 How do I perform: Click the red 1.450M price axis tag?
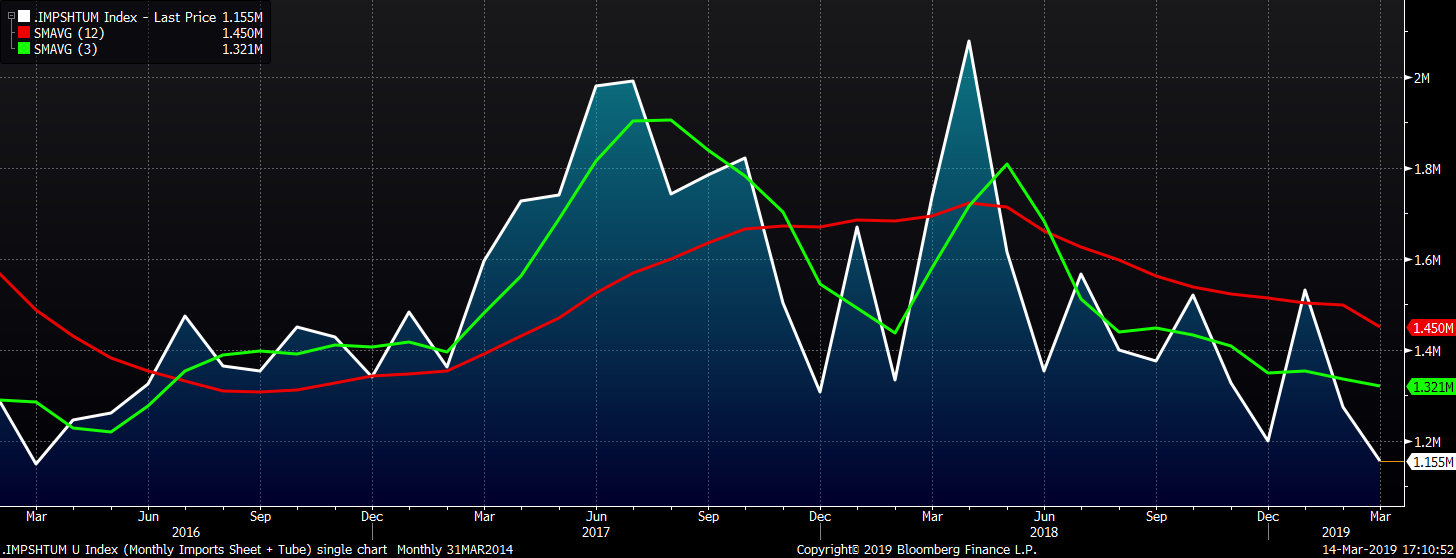(1430, 328)
